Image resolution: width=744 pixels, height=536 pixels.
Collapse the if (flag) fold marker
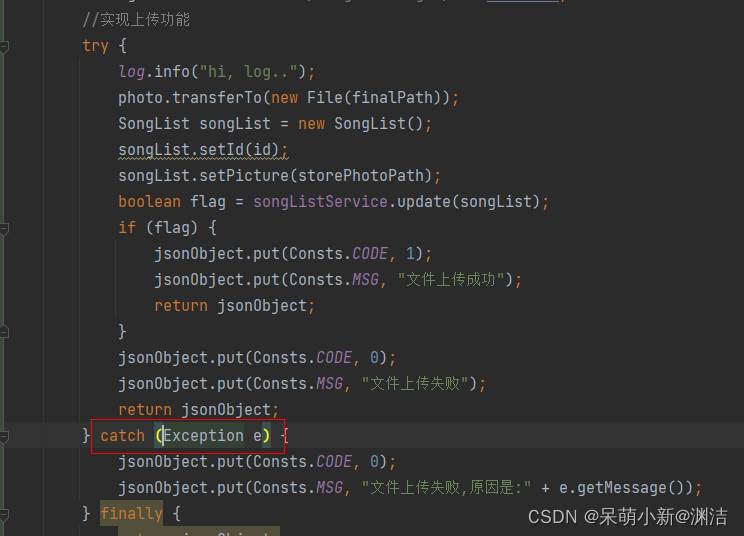(x=4, y=229)
